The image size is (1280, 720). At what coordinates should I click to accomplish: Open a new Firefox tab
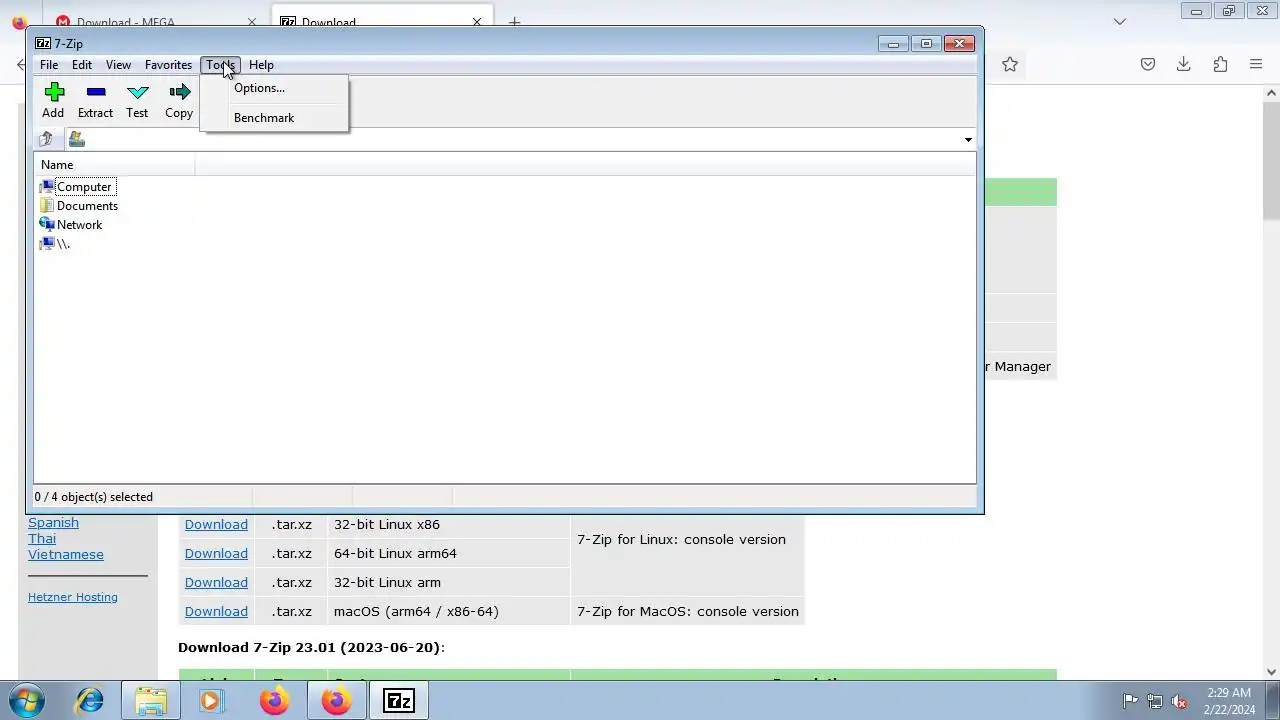[514, 22]
